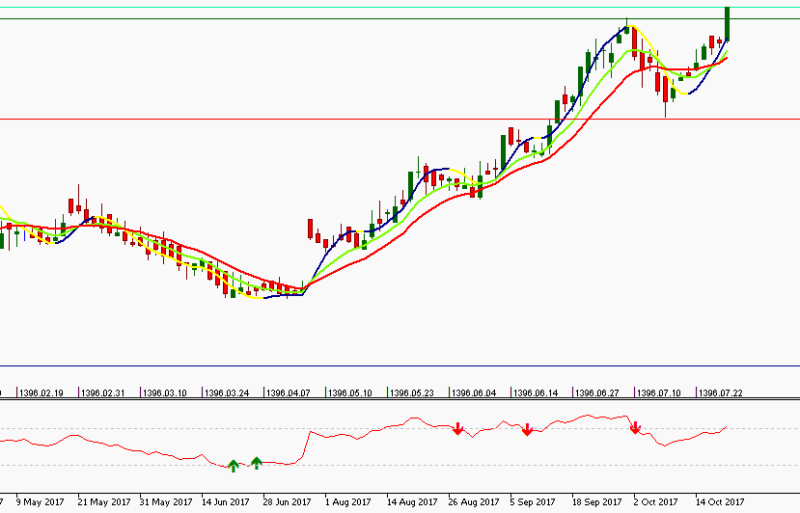Screen dimensions: 800x513
Task: Click the 1396.04.07 date label
Action: click(x=288, y=393)
